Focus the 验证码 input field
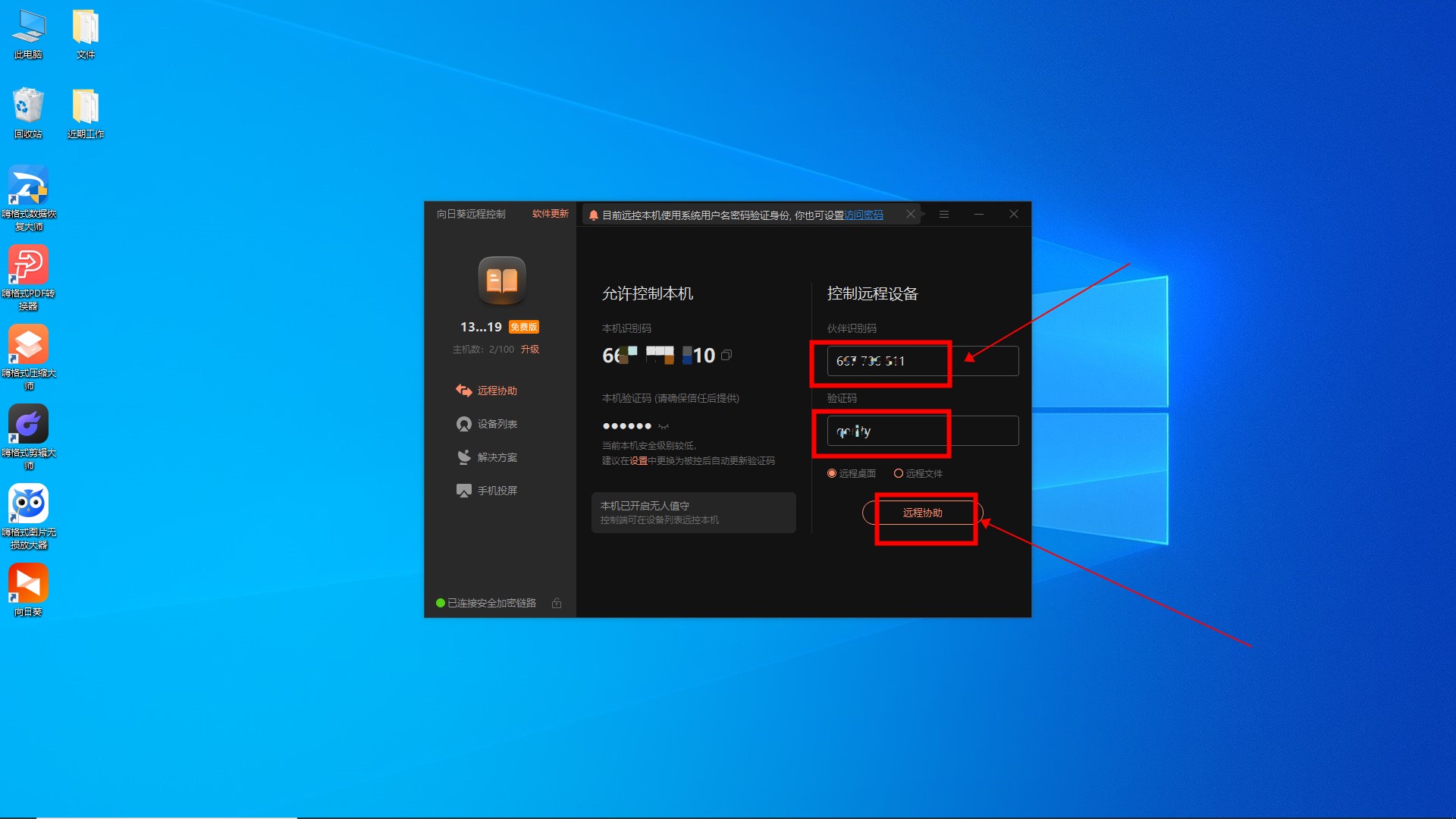 (x=922, y=431)
